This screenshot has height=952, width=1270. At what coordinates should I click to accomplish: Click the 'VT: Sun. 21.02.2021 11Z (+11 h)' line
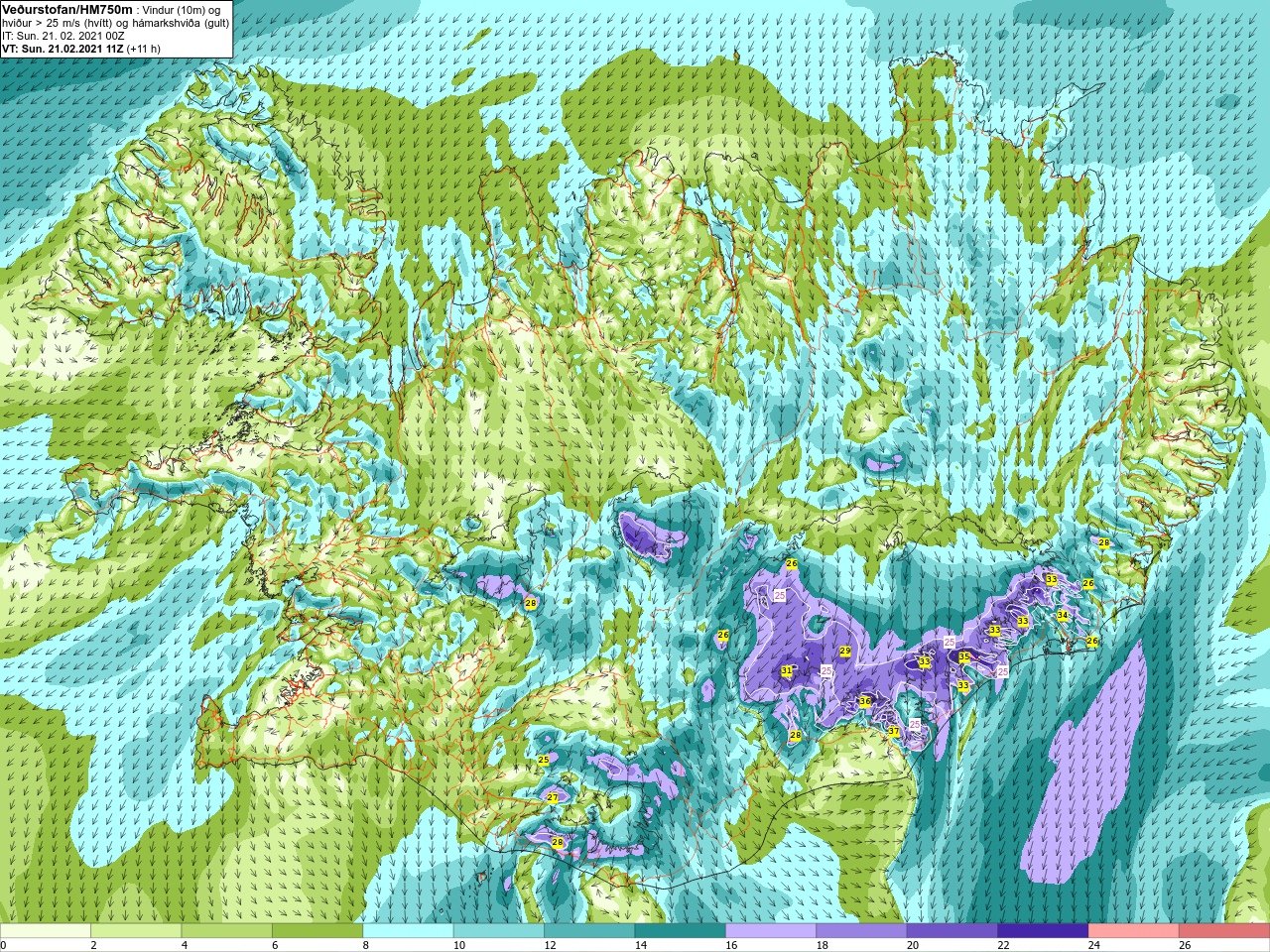[81, 48]
